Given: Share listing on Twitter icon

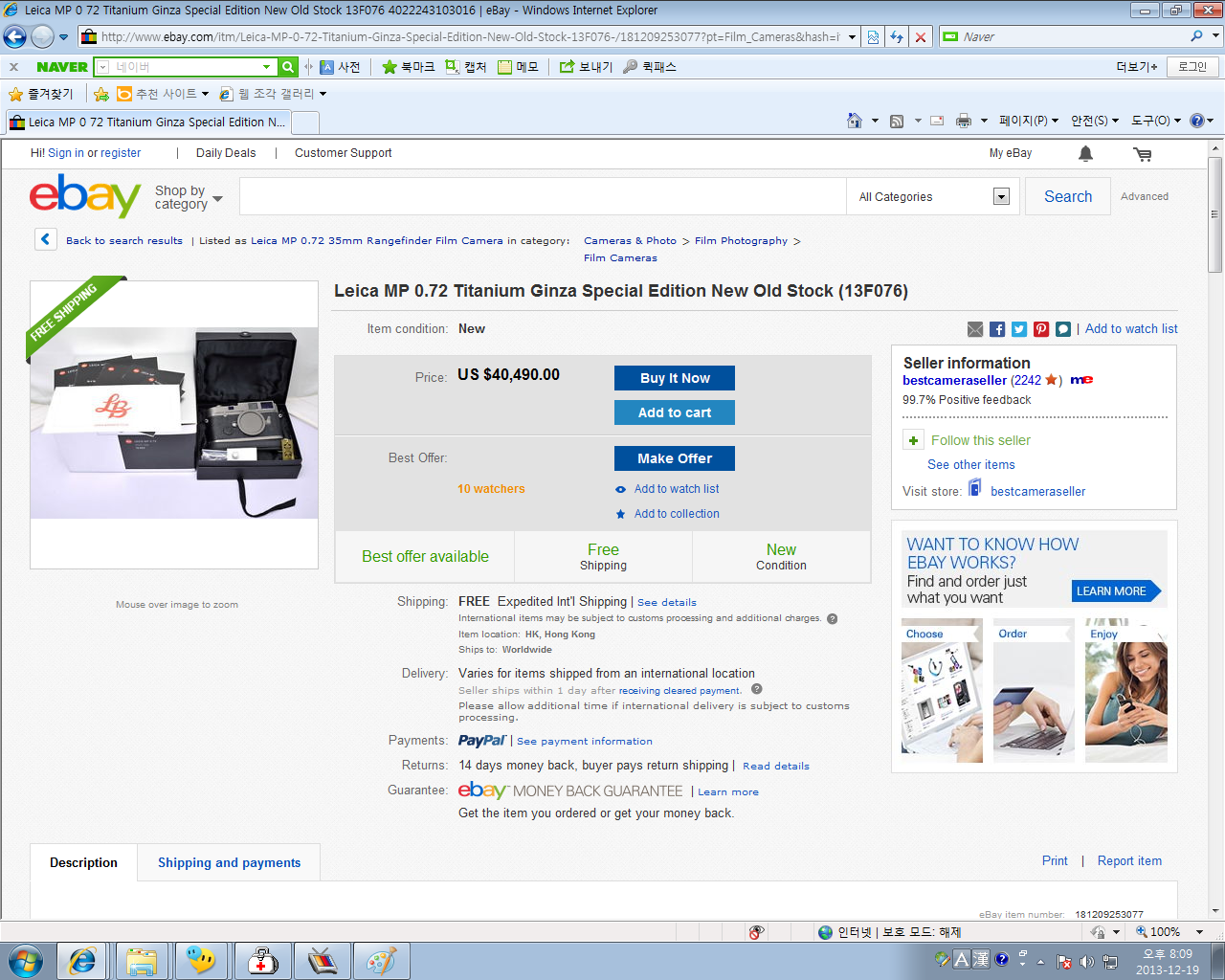Looking at the screenshot, I should click(x=1019, y=329).
